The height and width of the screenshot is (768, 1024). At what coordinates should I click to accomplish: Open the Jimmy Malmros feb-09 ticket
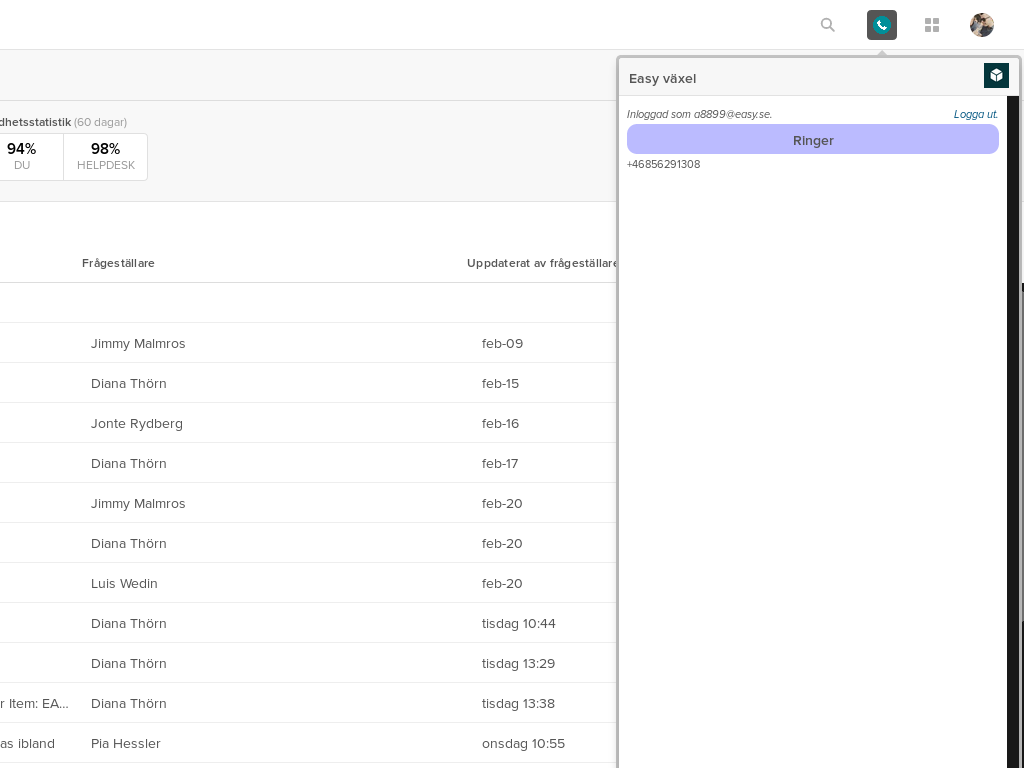[138, 343]
